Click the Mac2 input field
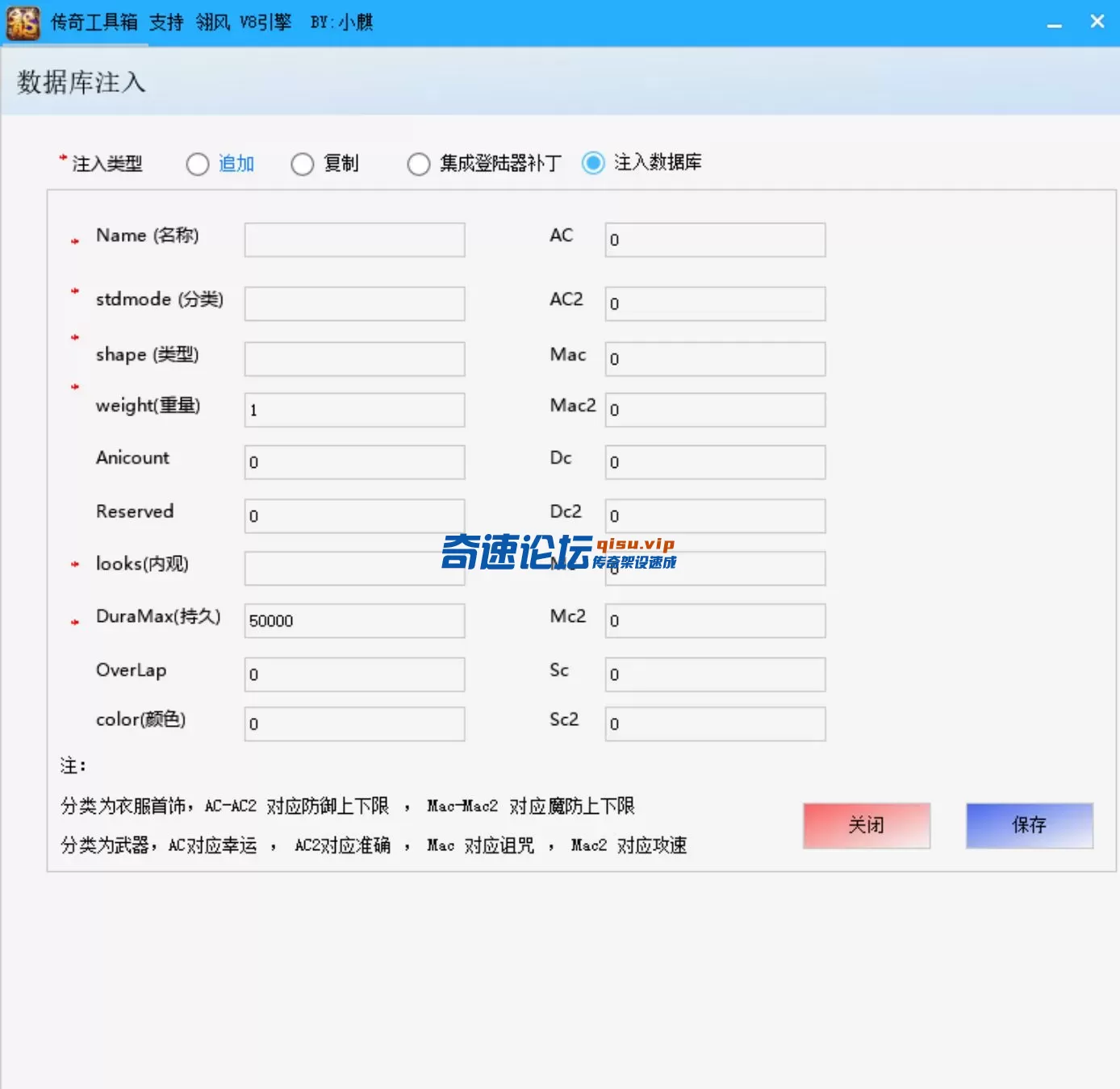1120x1089 pixels. pyautogui.click(x=715, y=410)
